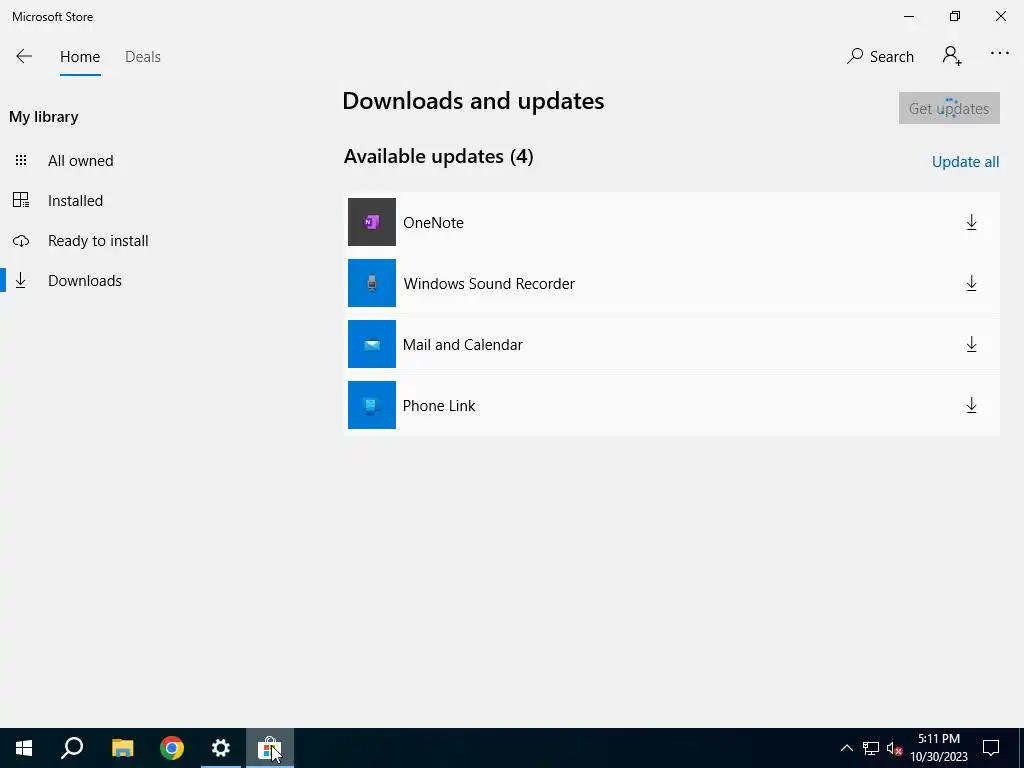Screen dimensions: 1024x768
Task: Click the All owned grid icon
Action: click(21, 160)
